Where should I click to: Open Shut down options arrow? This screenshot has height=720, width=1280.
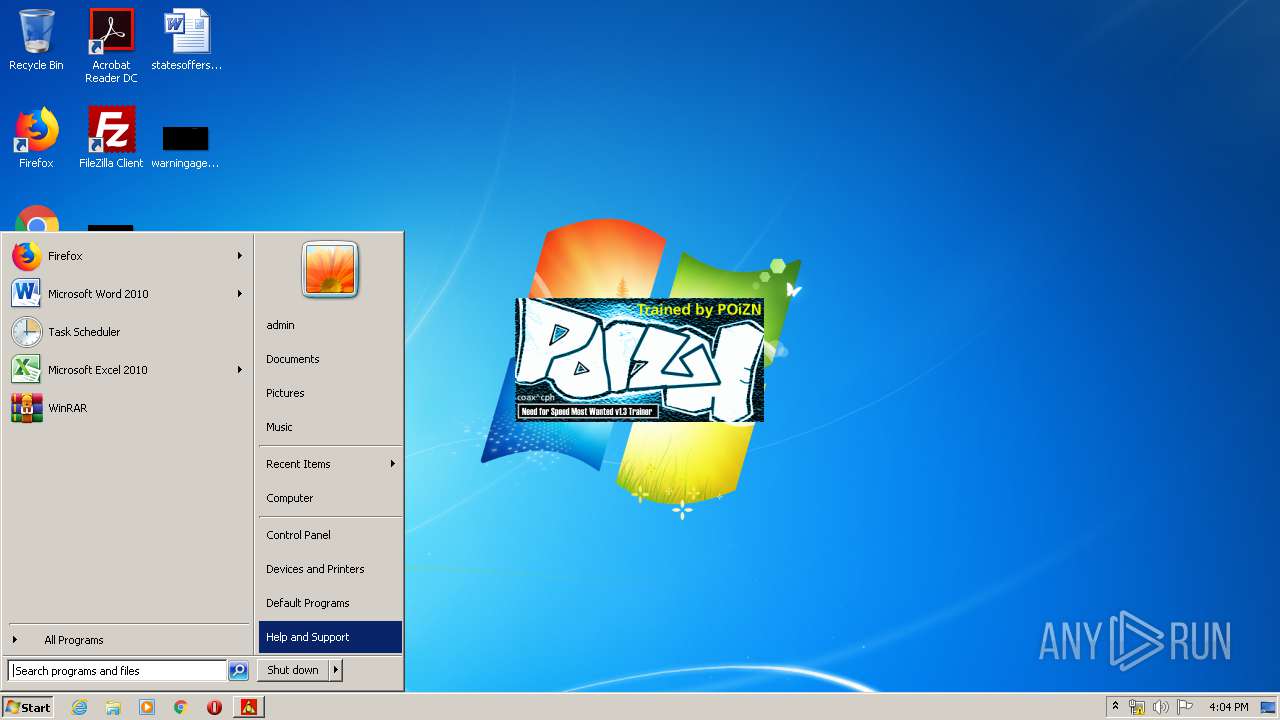point(336,670)
